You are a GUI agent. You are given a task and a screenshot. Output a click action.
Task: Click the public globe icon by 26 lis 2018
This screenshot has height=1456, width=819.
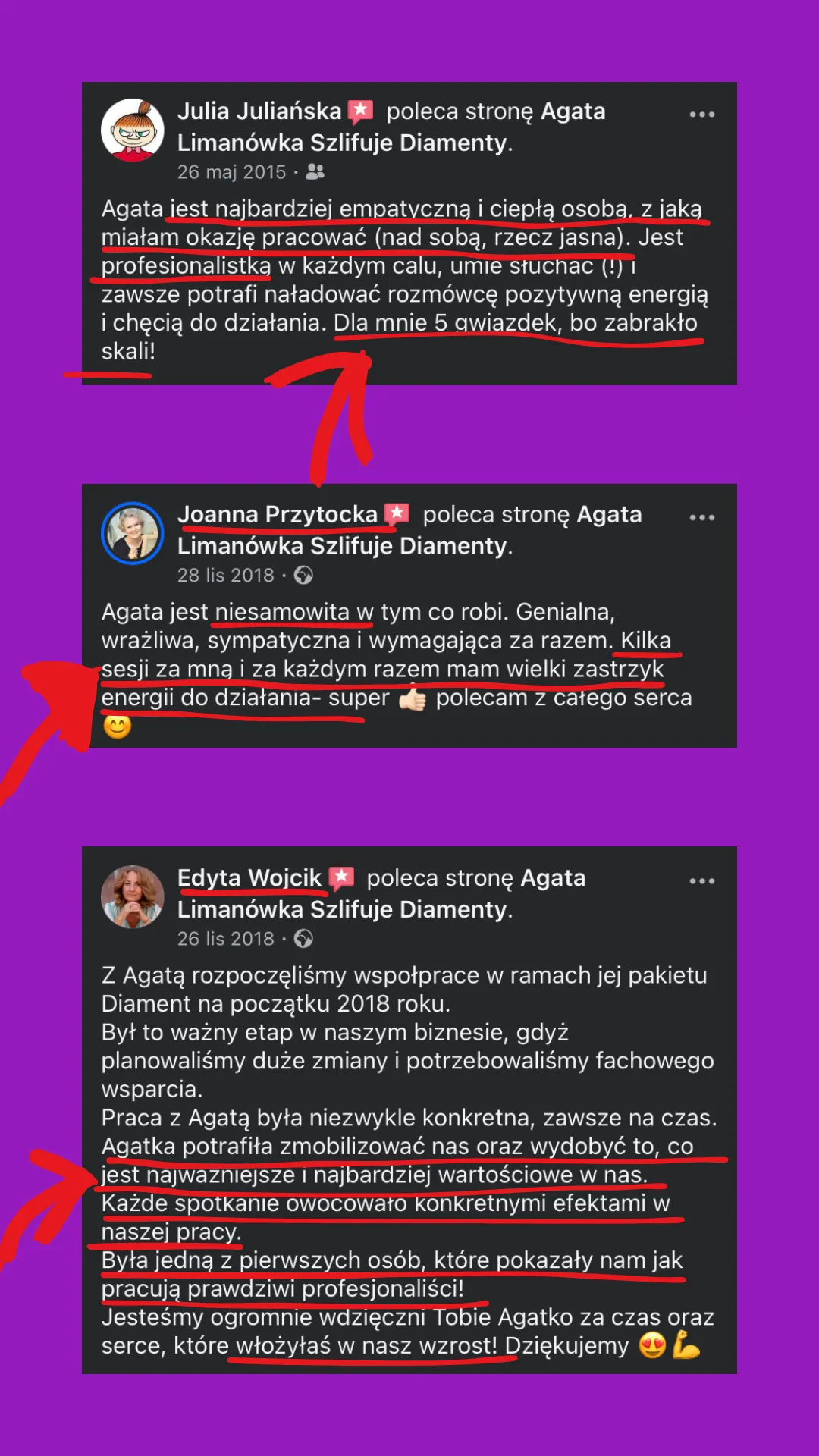(303, 939)
